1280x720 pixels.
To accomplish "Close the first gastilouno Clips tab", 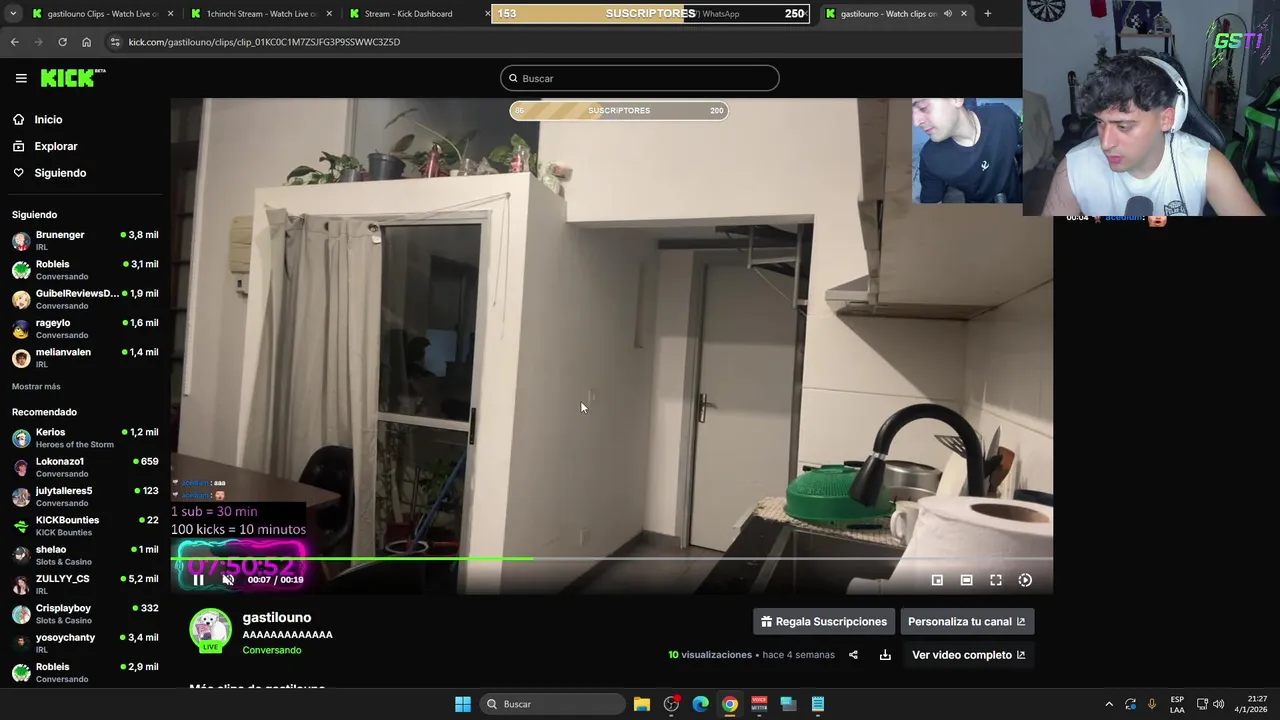I will [x=170, y=14].
